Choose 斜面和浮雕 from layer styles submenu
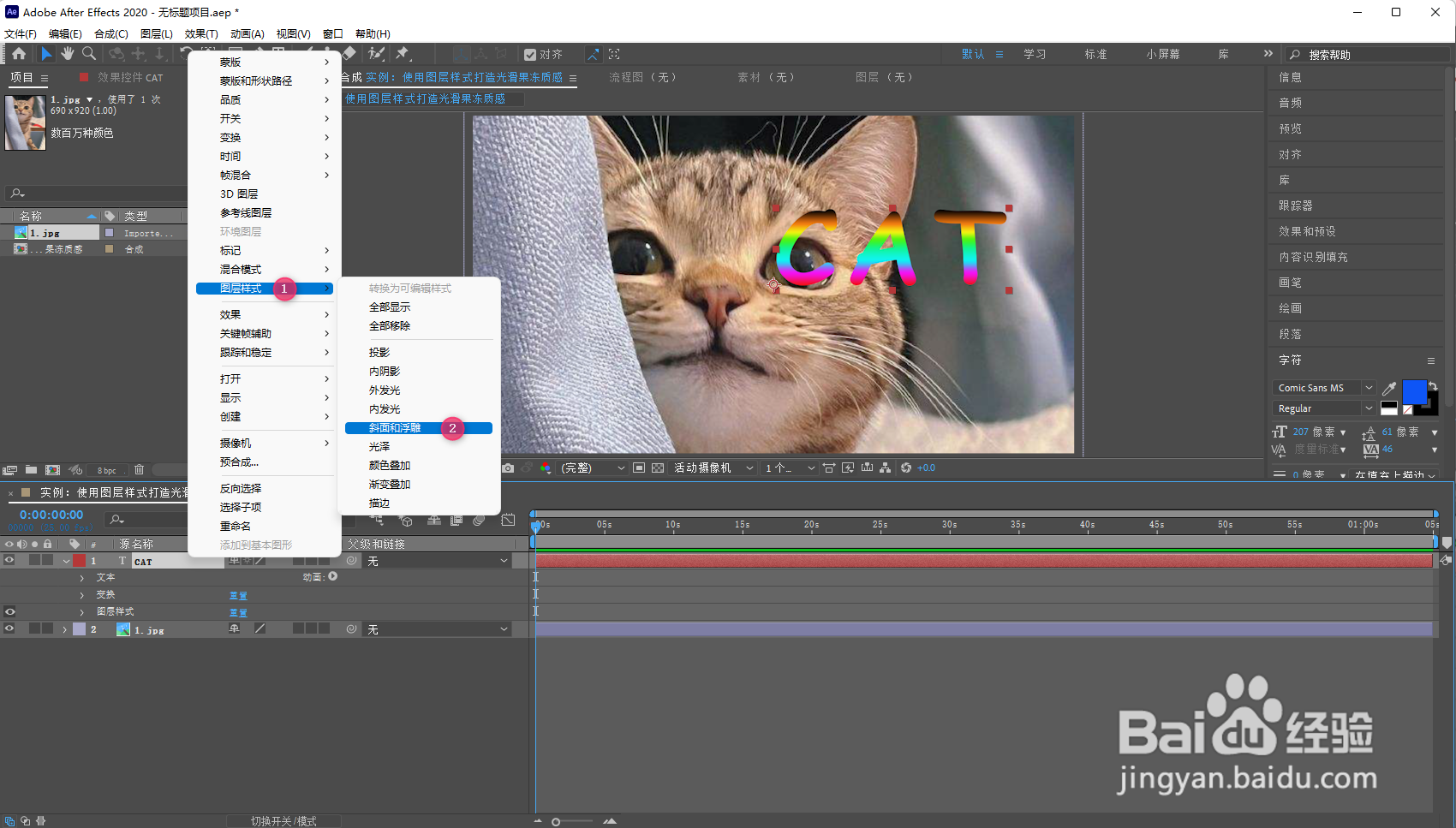Screen dimensions: 1456x828 tap(419, 428)
